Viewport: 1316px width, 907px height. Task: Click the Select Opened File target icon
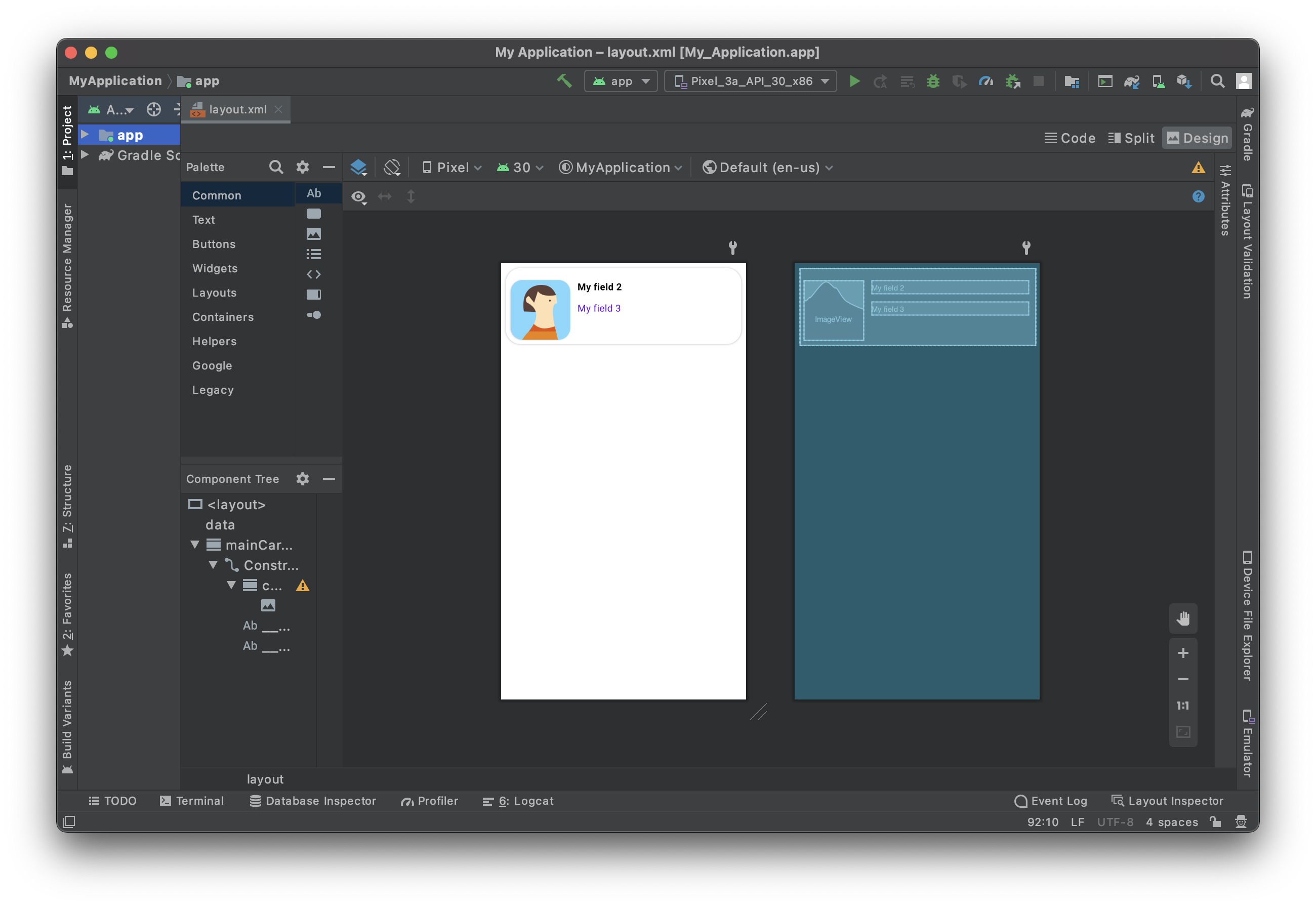click(x=154, y=110)
